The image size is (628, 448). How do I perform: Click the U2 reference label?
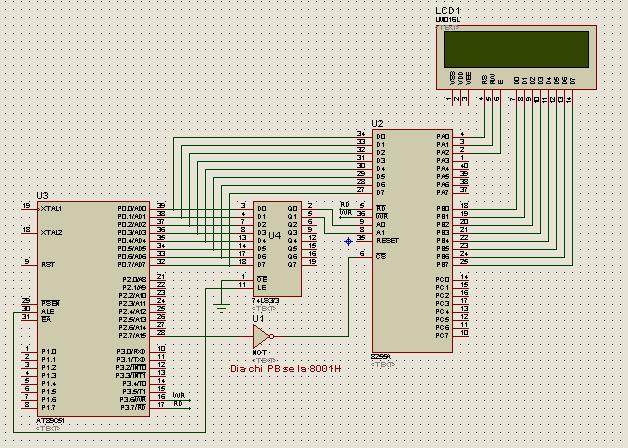click(377, 123)
